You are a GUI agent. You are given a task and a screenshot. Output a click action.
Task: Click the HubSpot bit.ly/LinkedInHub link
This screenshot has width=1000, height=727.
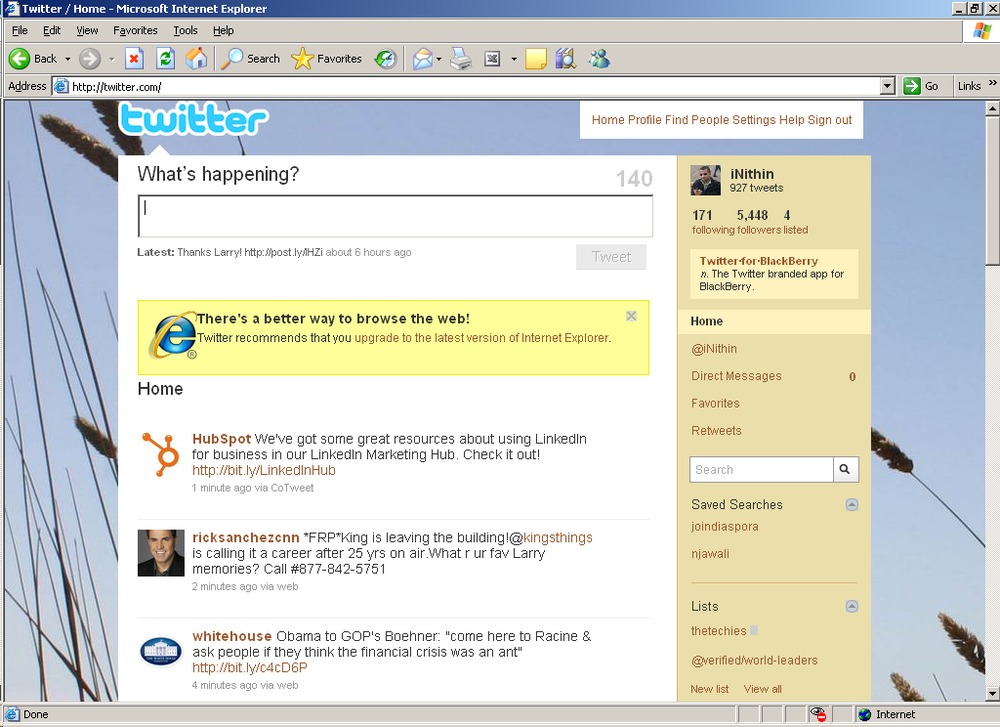[264, 470]
